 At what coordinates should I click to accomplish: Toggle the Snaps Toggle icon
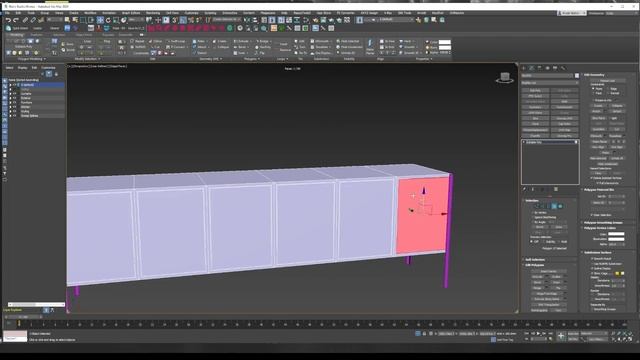point(175,20)
